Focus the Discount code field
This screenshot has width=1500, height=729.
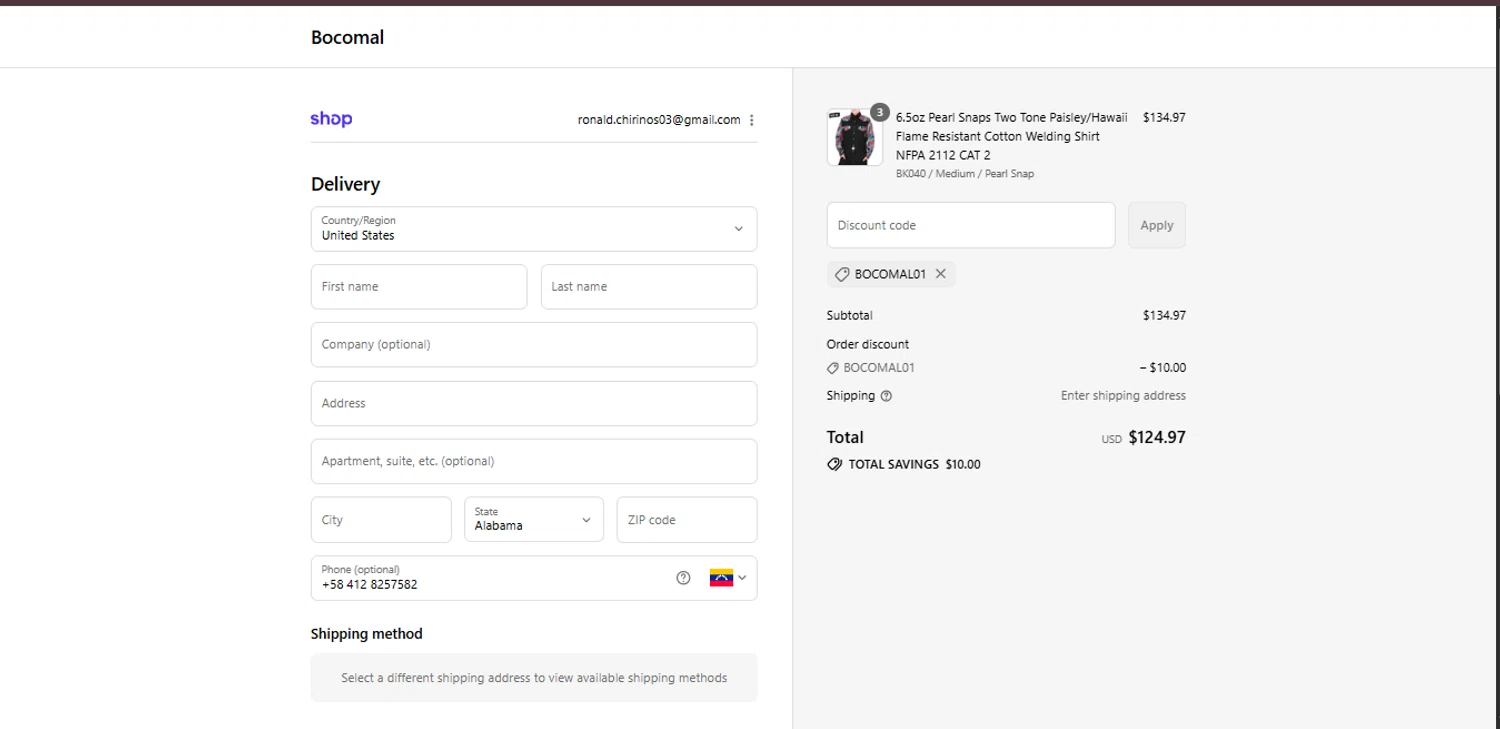pos(971,225)
